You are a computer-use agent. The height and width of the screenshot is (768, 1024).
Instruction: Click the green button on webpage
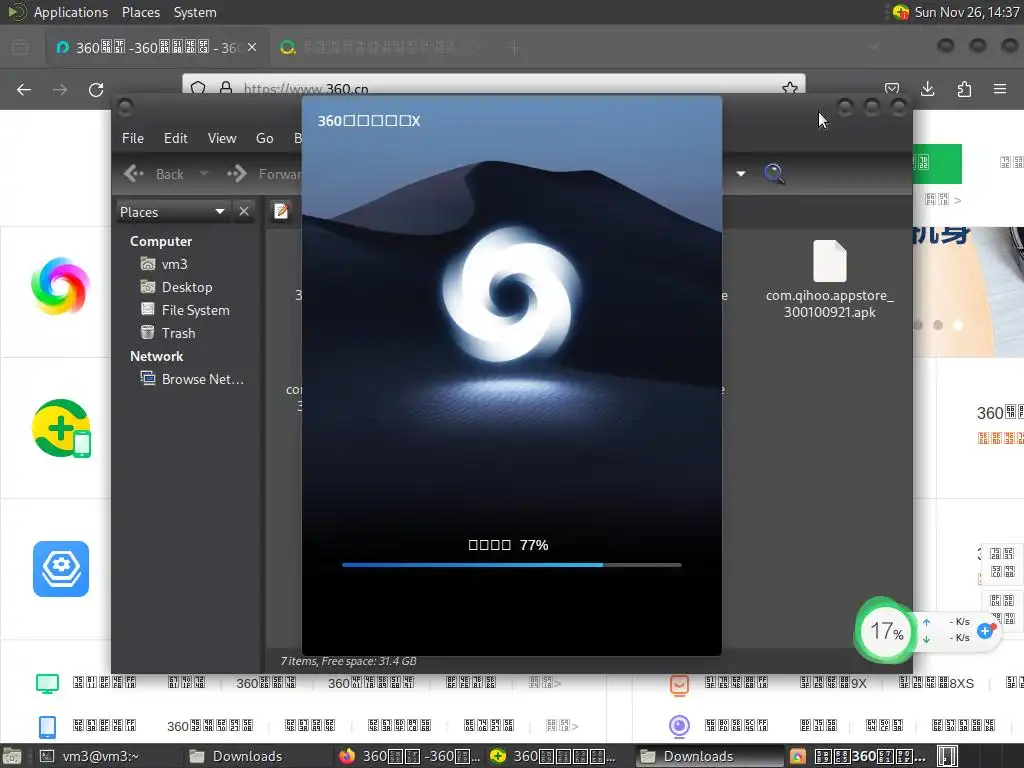tap(937, 163)
